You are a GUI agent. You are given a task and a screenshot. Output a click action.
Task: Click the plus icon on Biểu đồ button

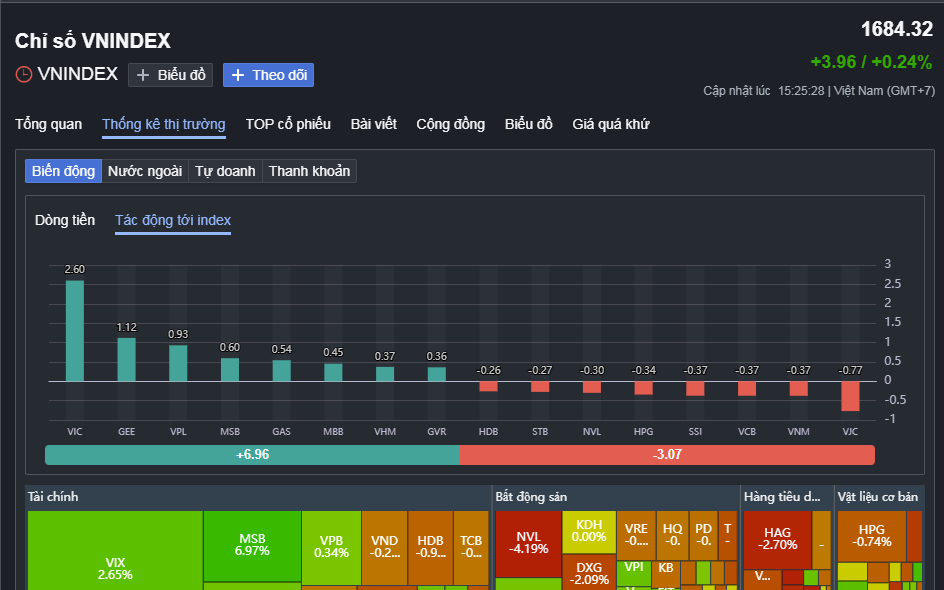pyautogui.click(x=143, y=75)
